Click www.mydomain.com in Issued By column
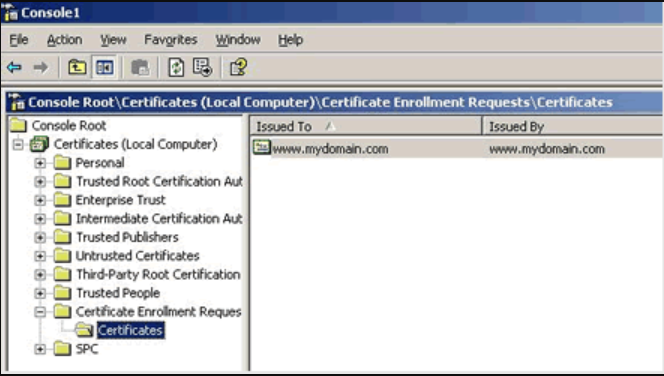Image resolution: width=664 pixels, height=376 pixels. [547, 149]
